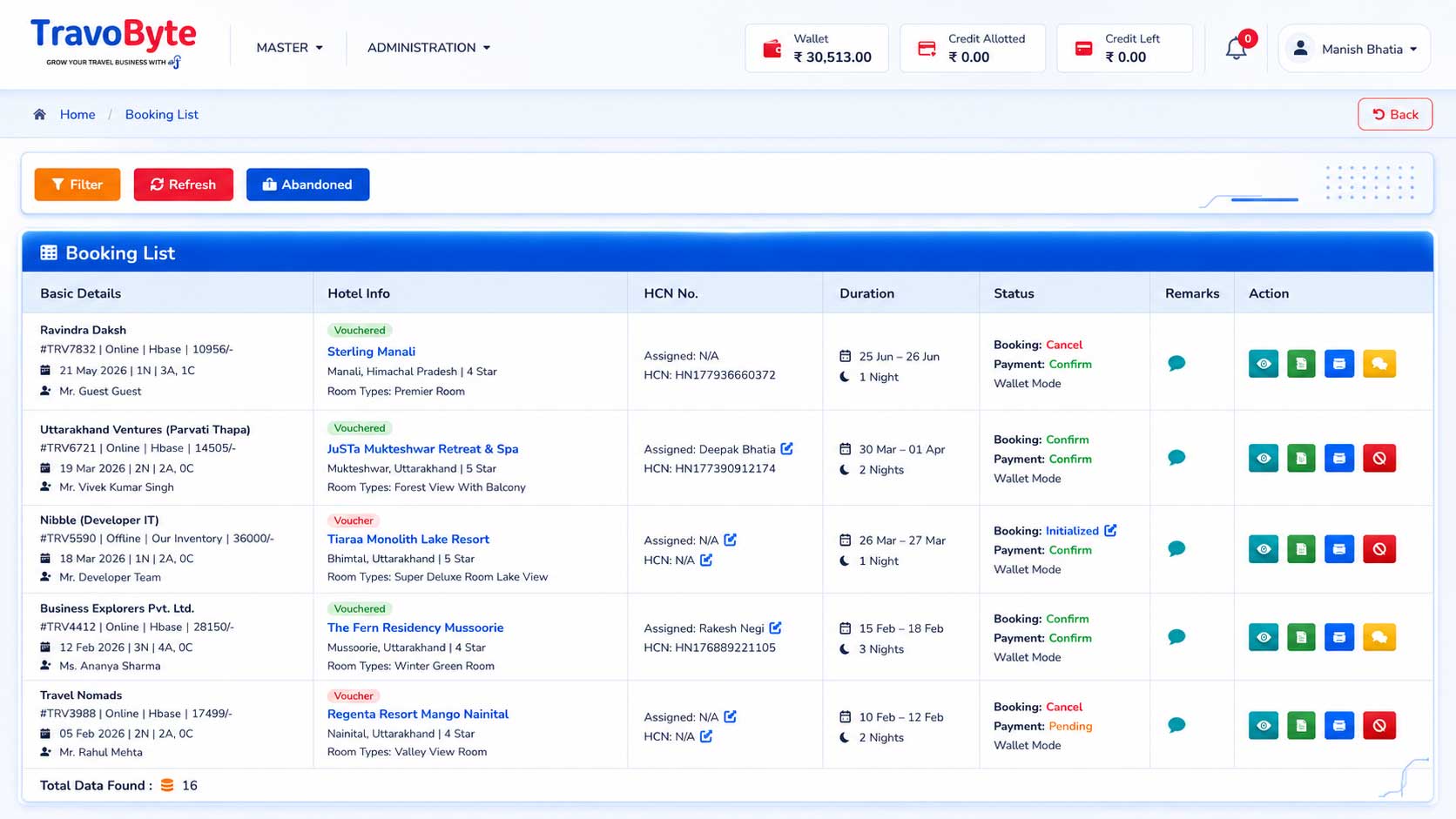Edit HCN number for Tiaraa Monolith booking
Screen dimensions: 1456x819
tap(706, 560)
